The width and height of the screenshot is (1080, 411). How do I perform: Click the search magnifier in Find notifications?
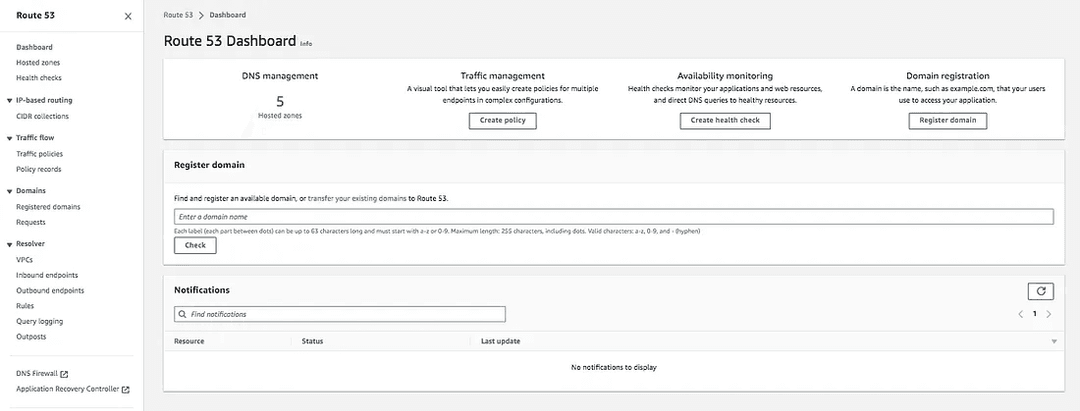point(183,314)
